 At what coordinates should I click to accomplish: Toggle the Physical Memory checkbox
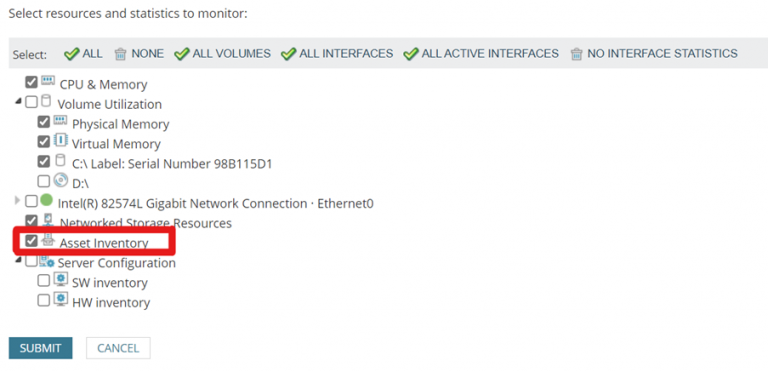click(44, 121)
